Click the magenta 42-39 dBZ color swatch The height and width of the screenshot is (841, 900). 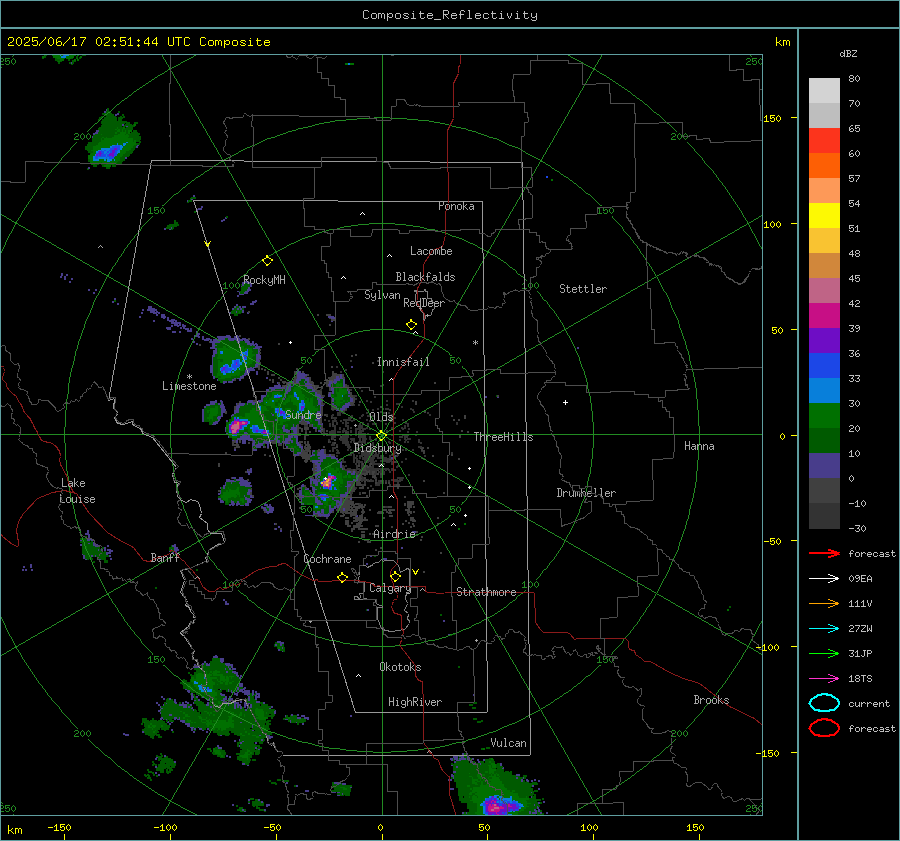click(824, 316)
